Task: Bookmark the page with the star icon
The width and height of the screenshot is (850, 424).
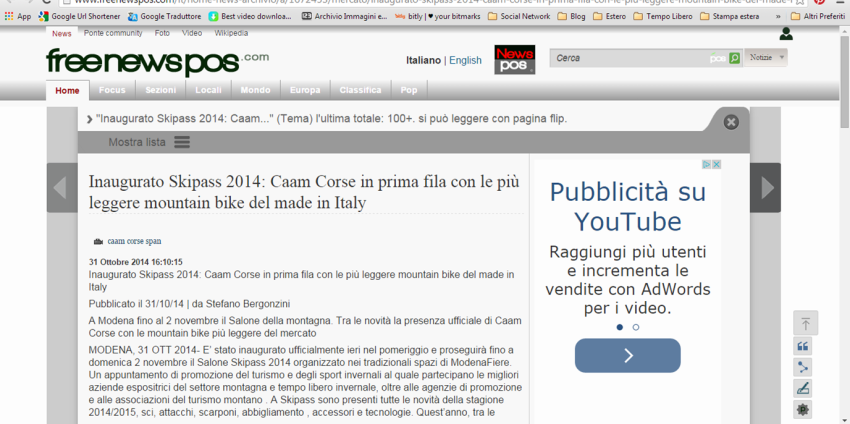Action: 799,2
